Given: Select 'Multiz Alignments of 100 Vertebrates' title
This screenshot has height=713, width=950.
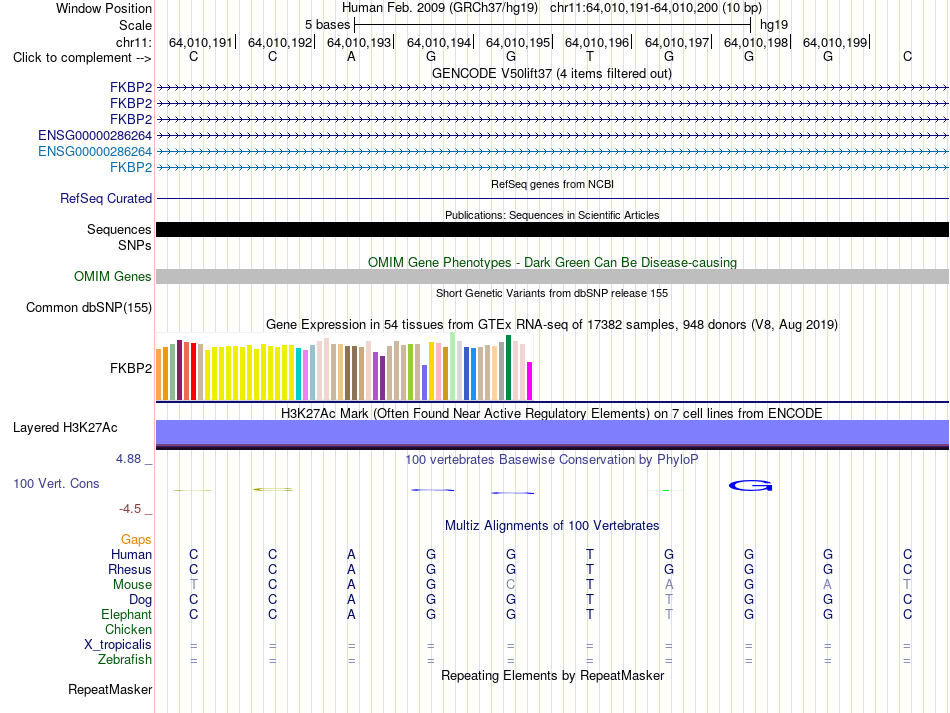Looking at the screenshot, I should point(552,525).
